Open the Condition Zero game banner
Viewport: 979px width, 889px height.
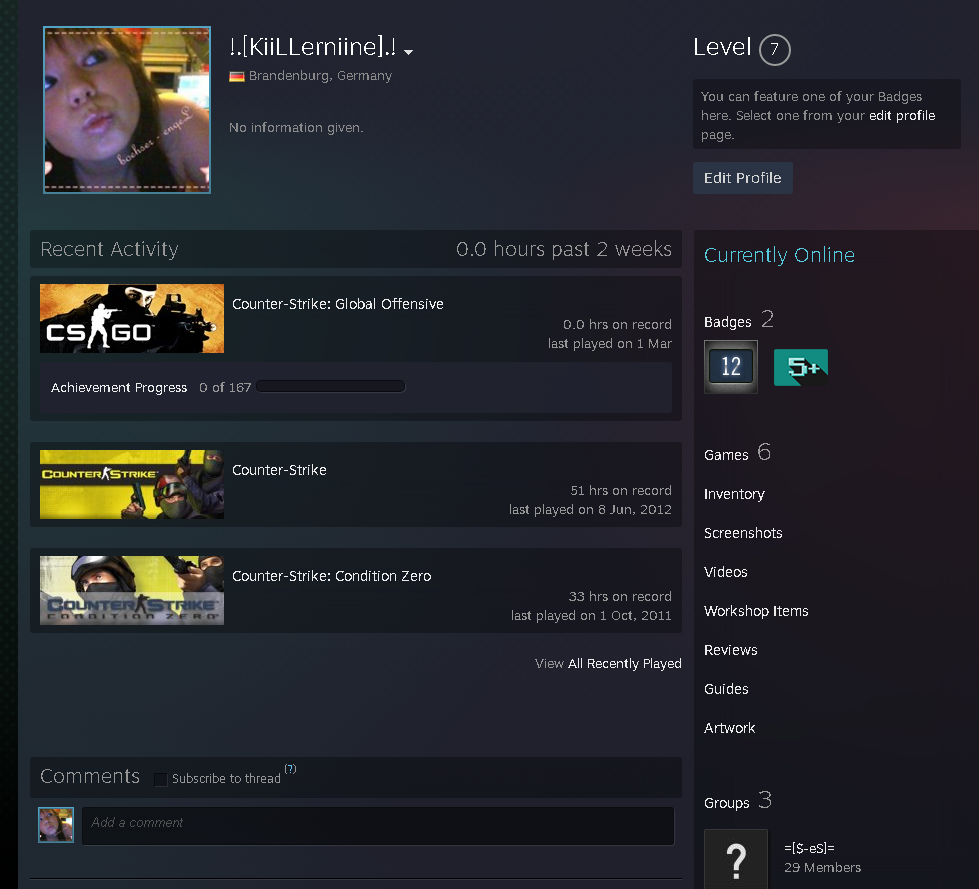(x=132, y=591)
